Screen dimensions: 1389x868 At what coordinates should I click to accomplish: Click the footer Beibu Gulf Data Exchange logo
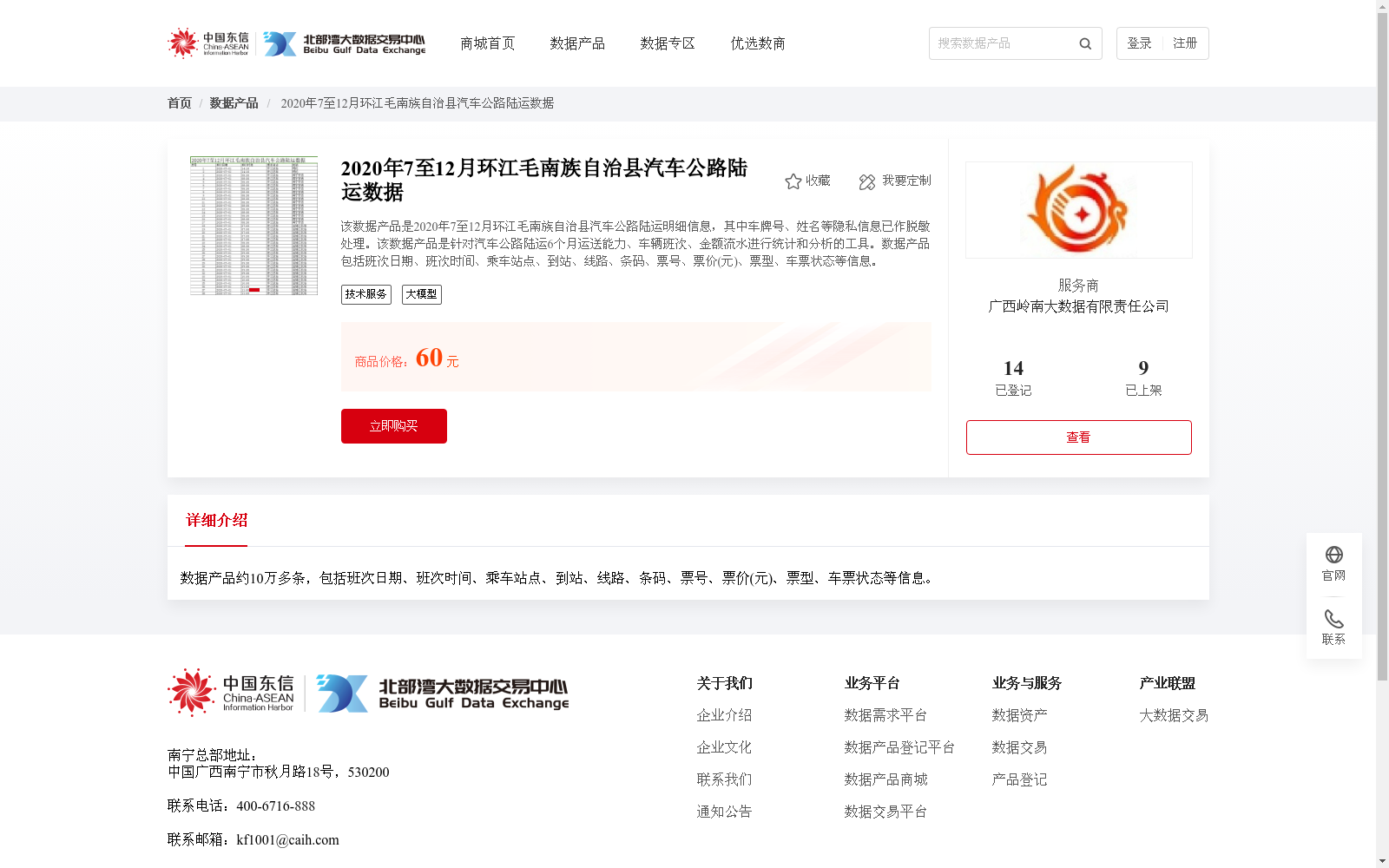tap(443, 694)
